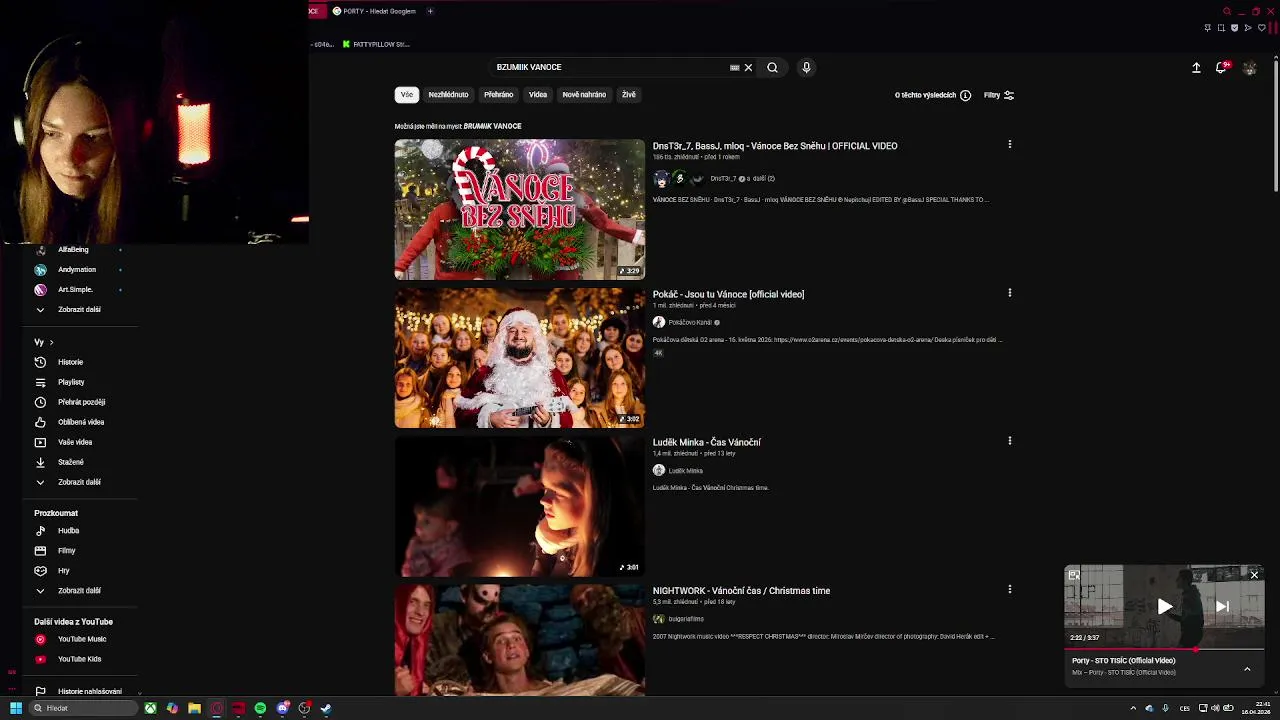Open 'Vánoce Bez Sněhu' thumbnail
Viewport: 1280px width, 720px height.
click(520, 209)
